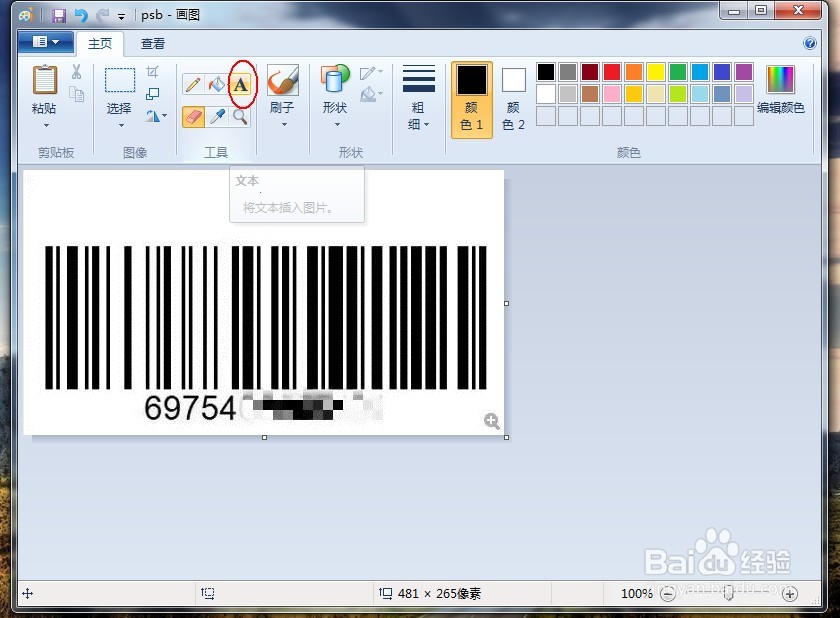Image resolution: width=840 pixels, height=618 pixels.
Task: Select the Pencil tool
Action: 193,85
